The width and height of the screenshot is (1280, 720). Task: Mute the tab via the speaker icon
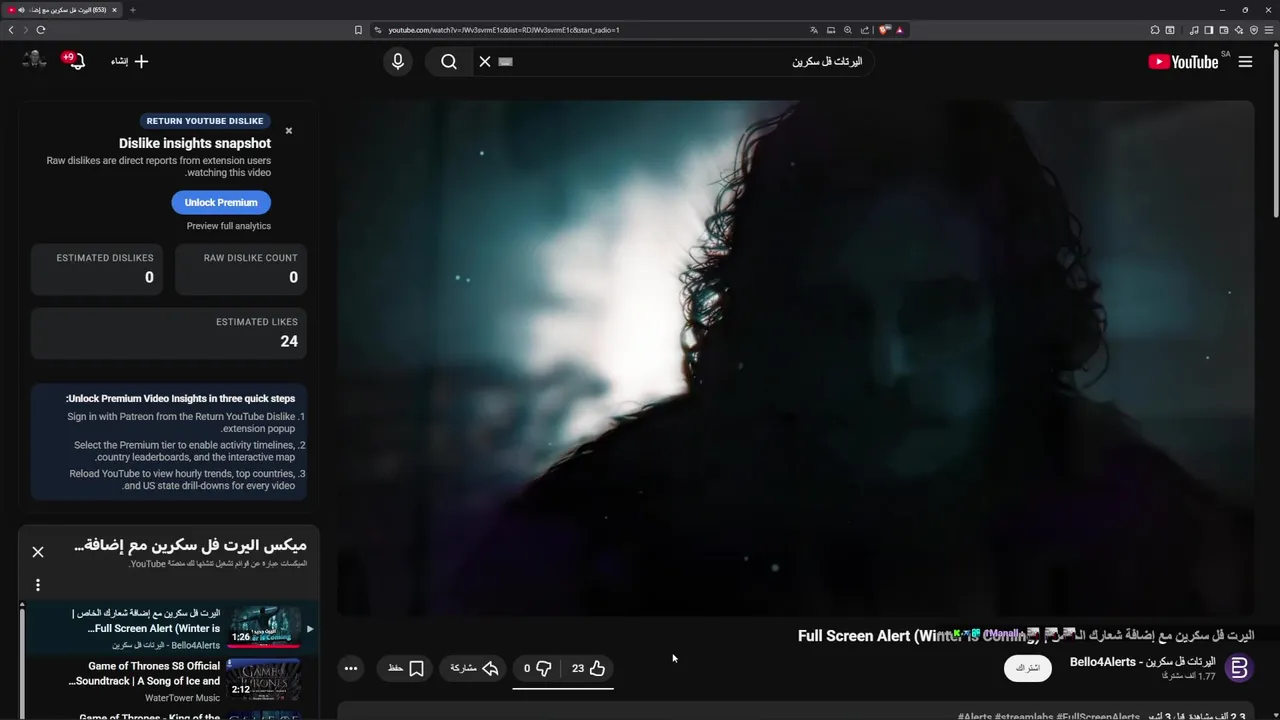tap(21, 10)
